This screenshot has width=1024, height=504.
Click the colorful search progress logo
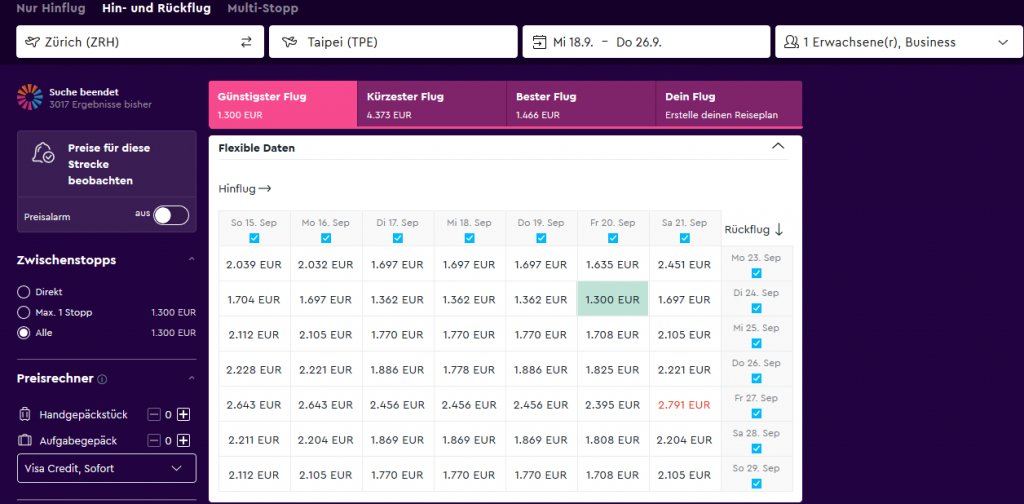click(29, 97)
